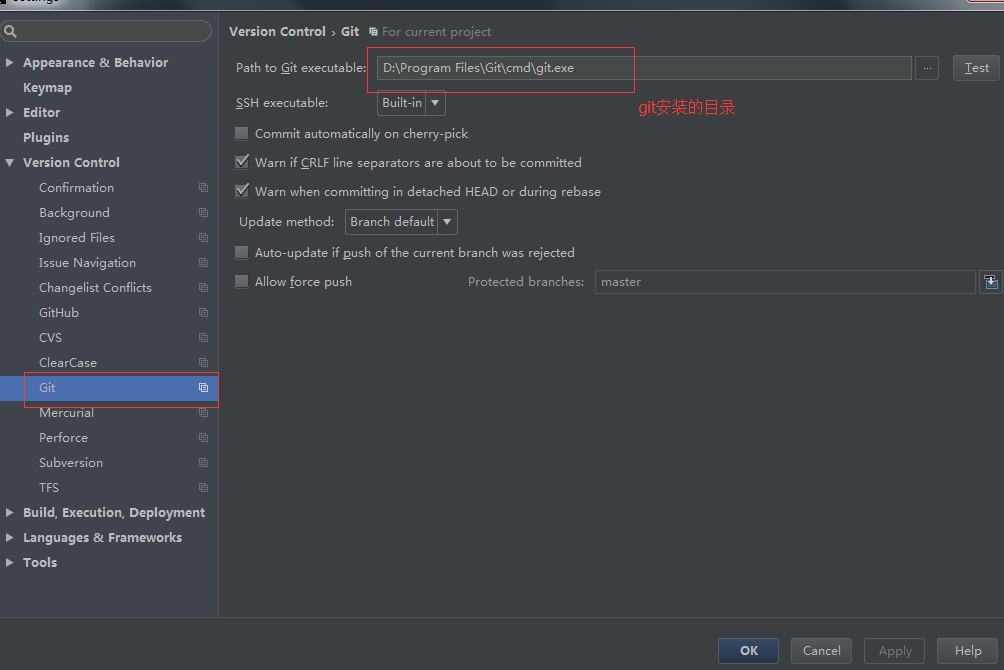This screenshot has width=1004, height=670.
Task: Click the project-level icon beside Subversion
Action: 203,462
